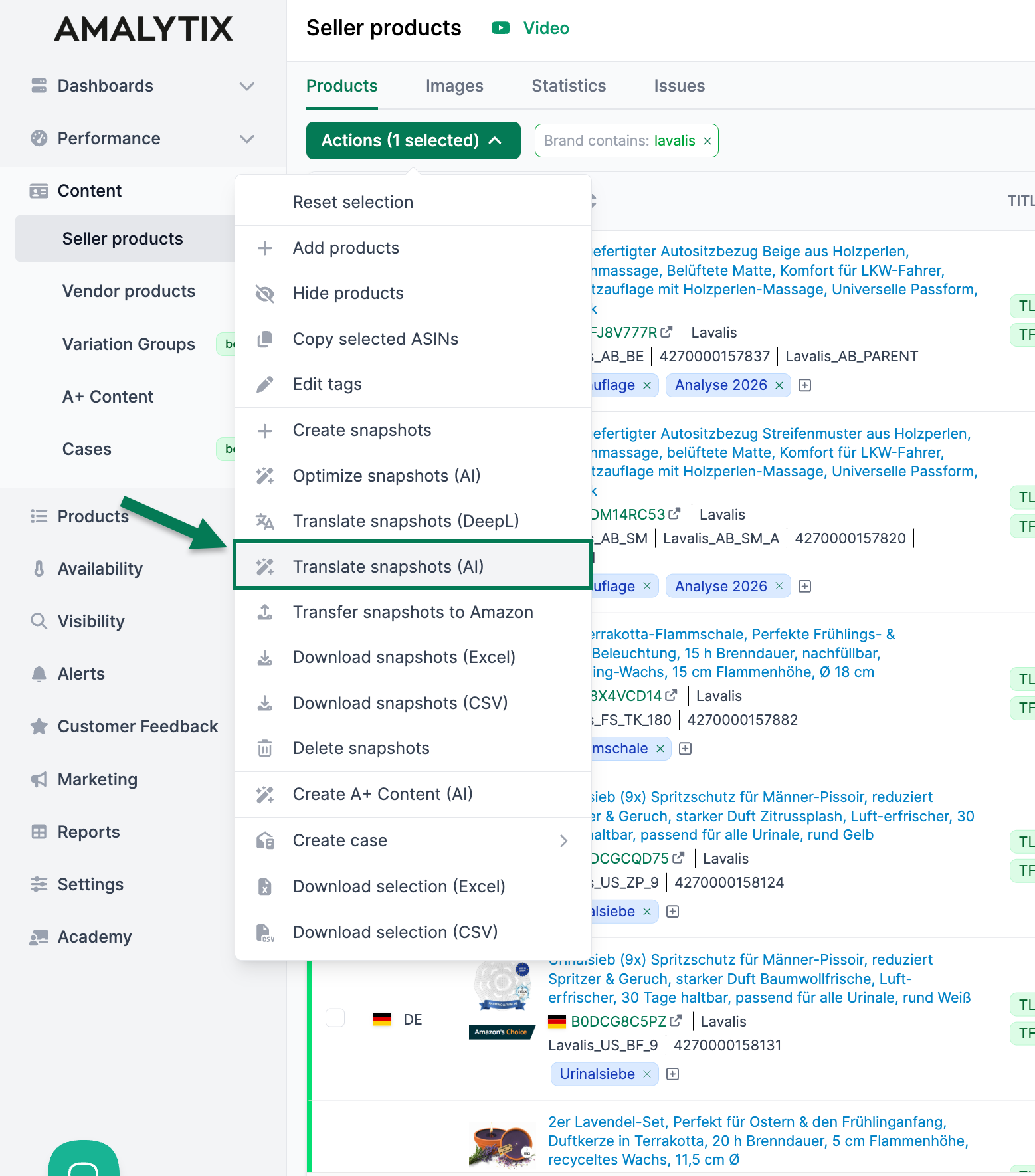This screenshot has height=1176, width=1035.
Task: Open external link icon for B0DCG8C5PZ
Action: (x=676, y=1021)
